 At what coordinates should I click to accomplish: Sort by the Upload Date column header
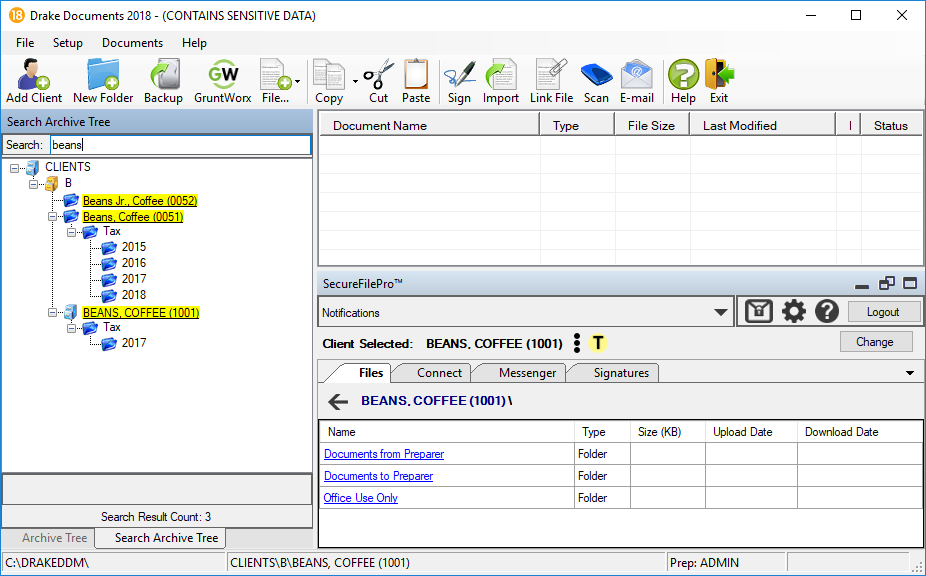pos(751,432)
